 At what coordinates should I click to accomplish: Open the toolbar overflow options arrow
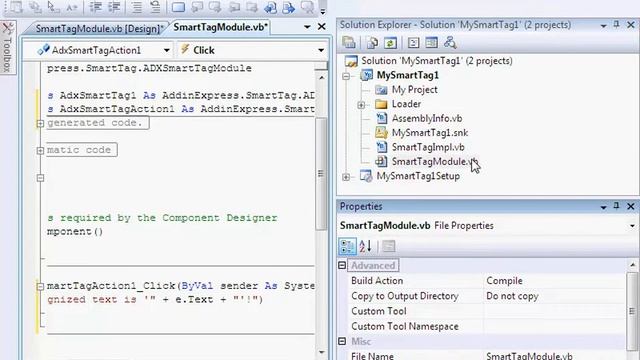pos(322,10)
